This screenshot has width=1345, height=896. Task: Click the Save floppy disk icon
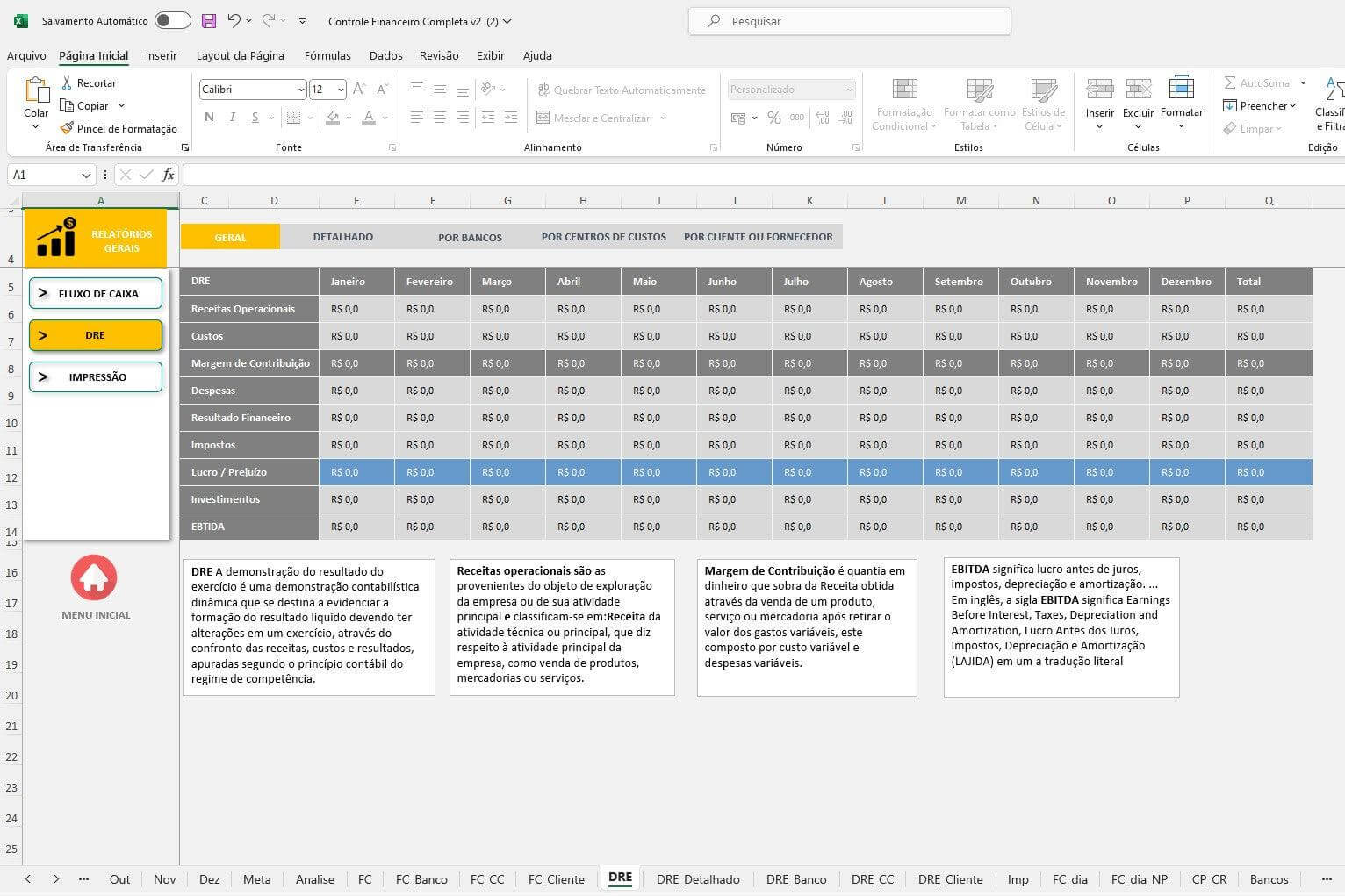click(x=209, y=21)
